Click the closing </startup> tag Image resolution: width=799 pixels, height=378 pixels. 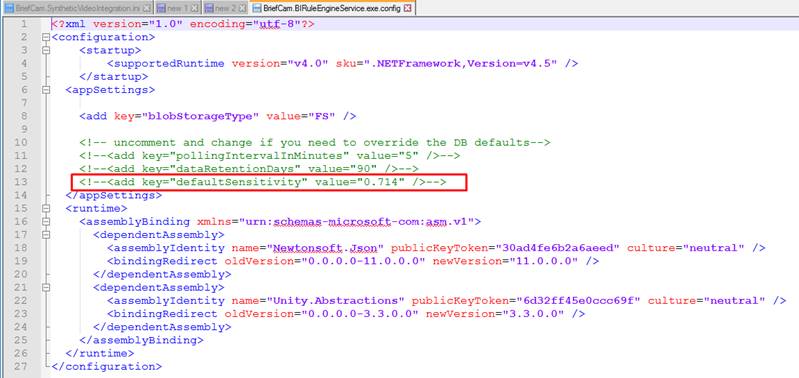(x=114, y=76)
